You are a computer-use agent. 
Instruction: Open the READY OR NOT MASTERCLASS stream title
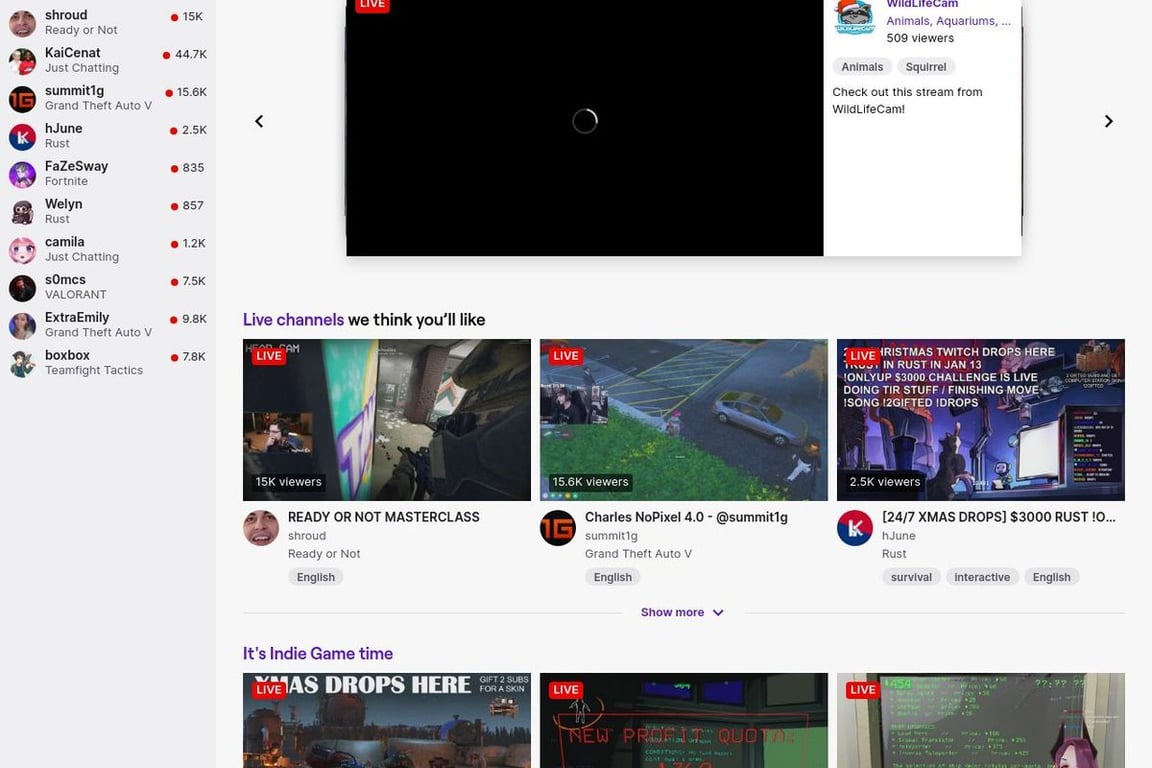(383, 517)
